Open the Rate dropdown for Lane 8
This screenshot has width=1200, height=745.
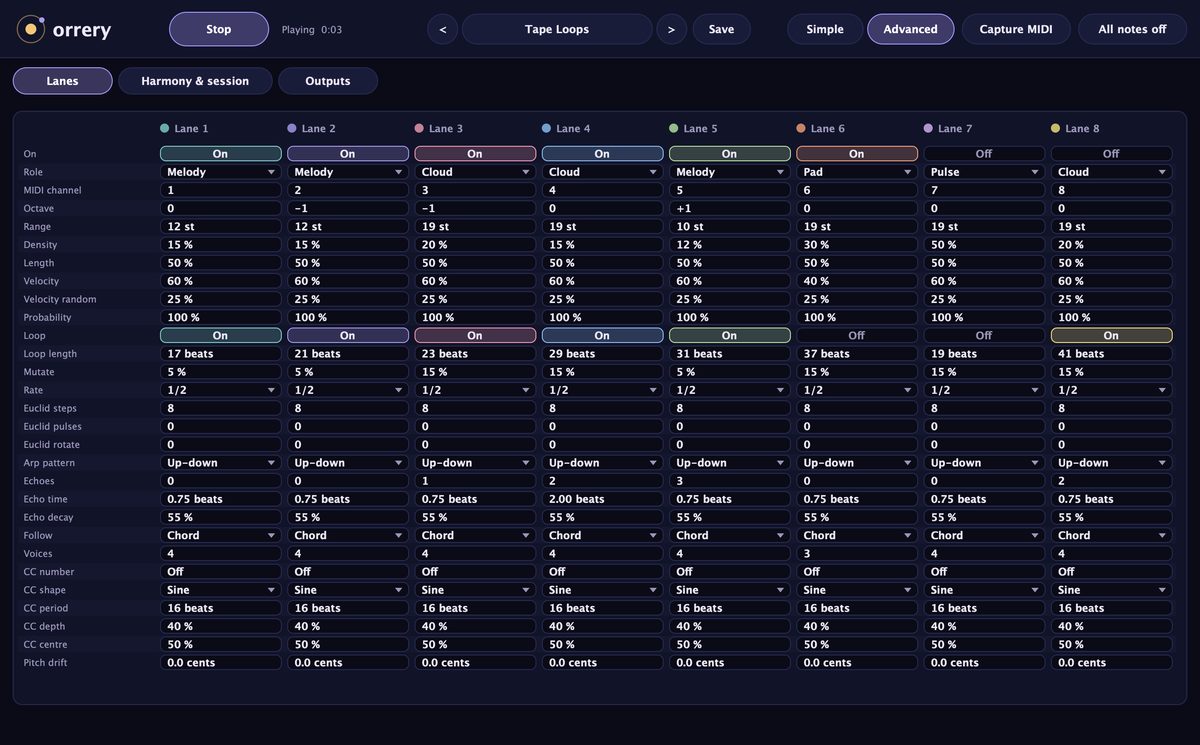click(x=1111, y=390)
